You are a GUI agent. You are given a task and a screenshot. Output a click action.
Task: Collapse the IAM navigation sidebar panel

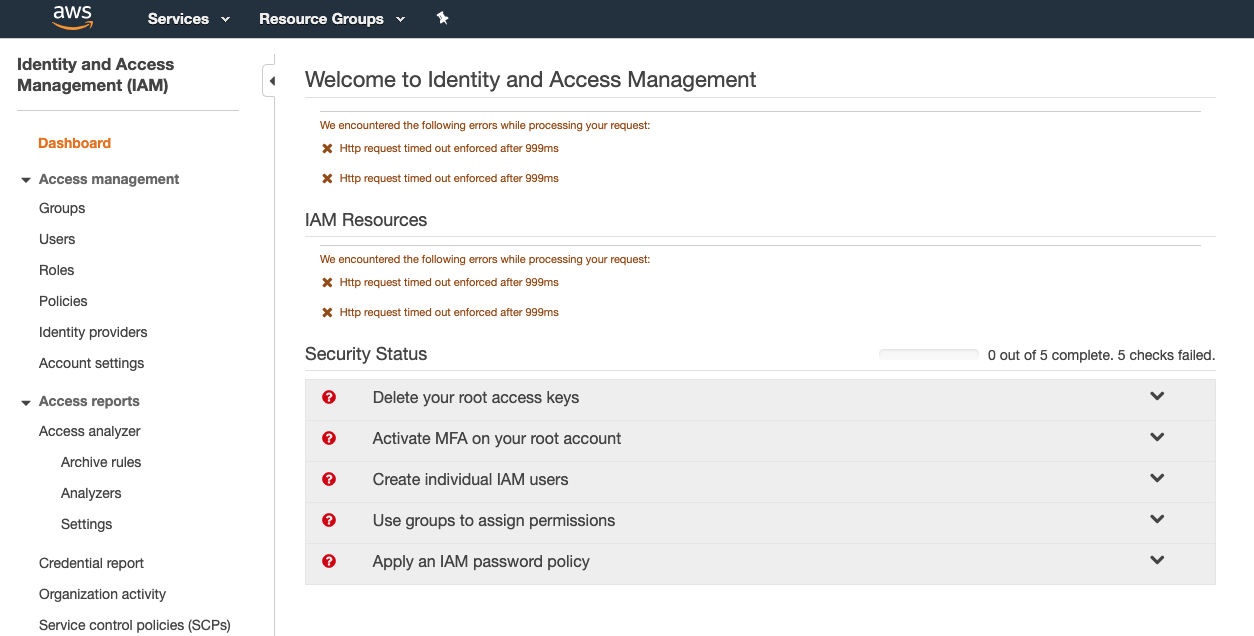pyautogui.click(x=271, y=79)
